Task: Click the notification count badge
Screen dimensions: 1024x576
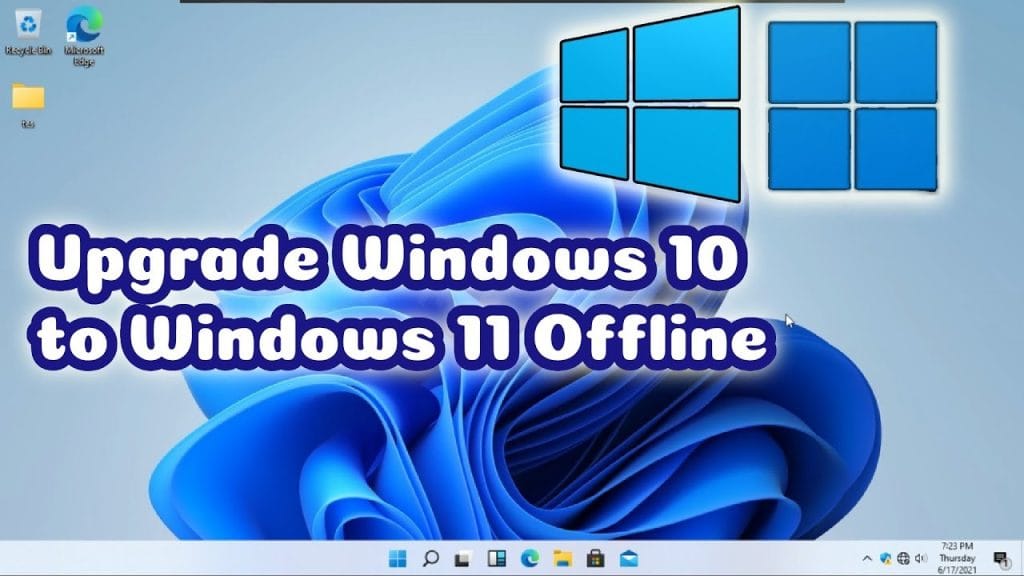Action: (1005, 562)
